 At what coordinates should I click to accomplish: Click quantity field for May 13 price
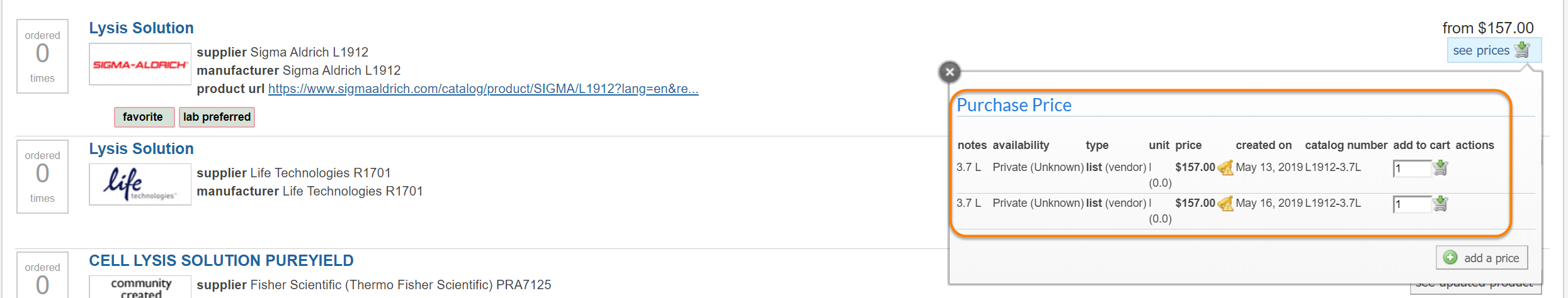[x=1411, y=168]
